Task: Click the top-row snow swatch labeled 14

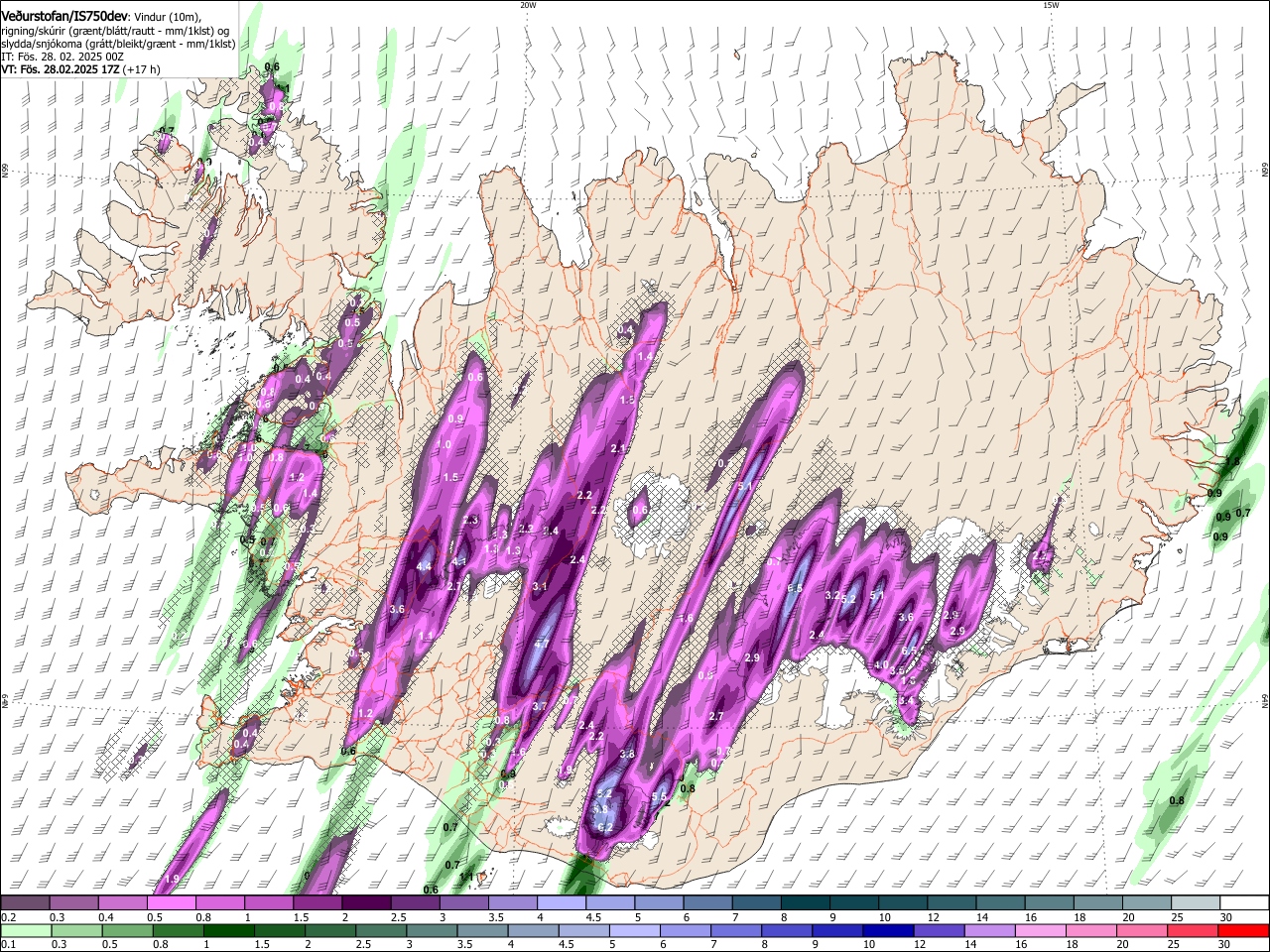Action: [1001, 903]
